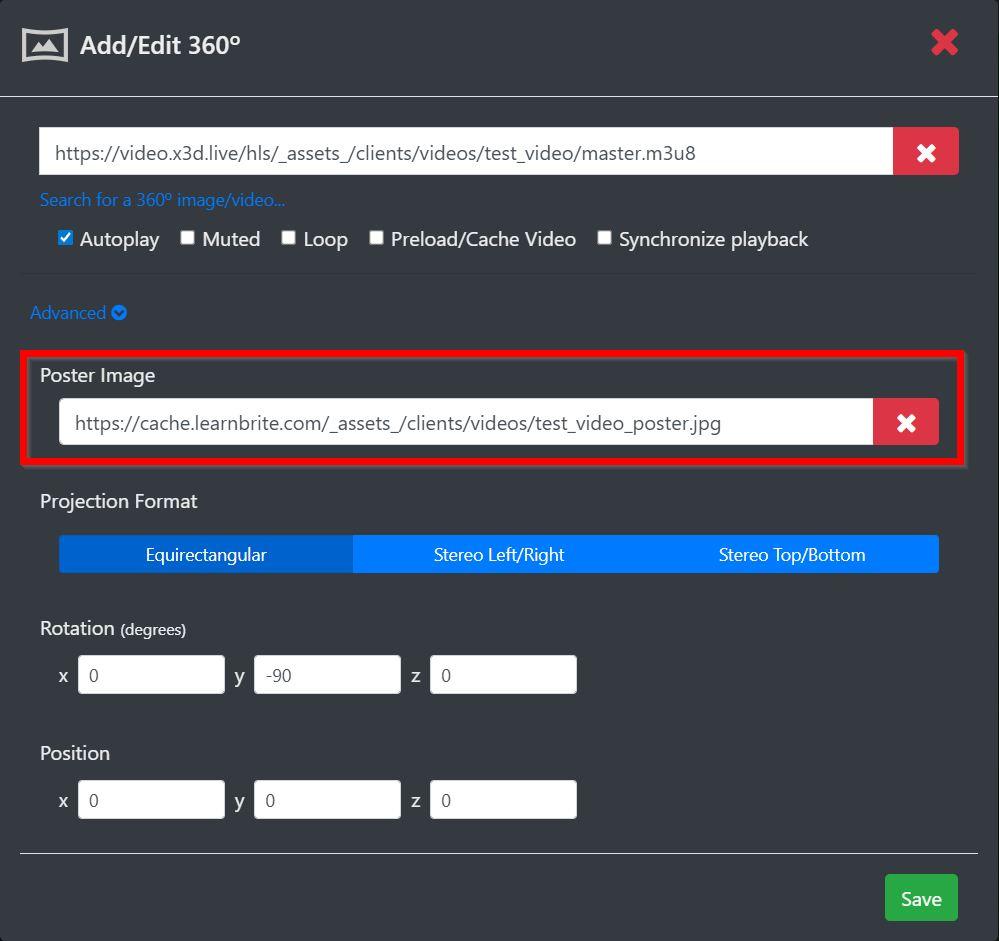Viewport: 999px width, 941px height.
Task: Click the Add/Edit 360° title
Action: tap(160, 45)
